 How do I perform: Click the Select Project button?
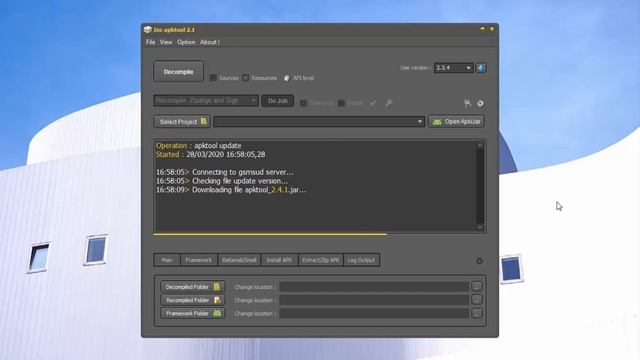pos(182,122)
